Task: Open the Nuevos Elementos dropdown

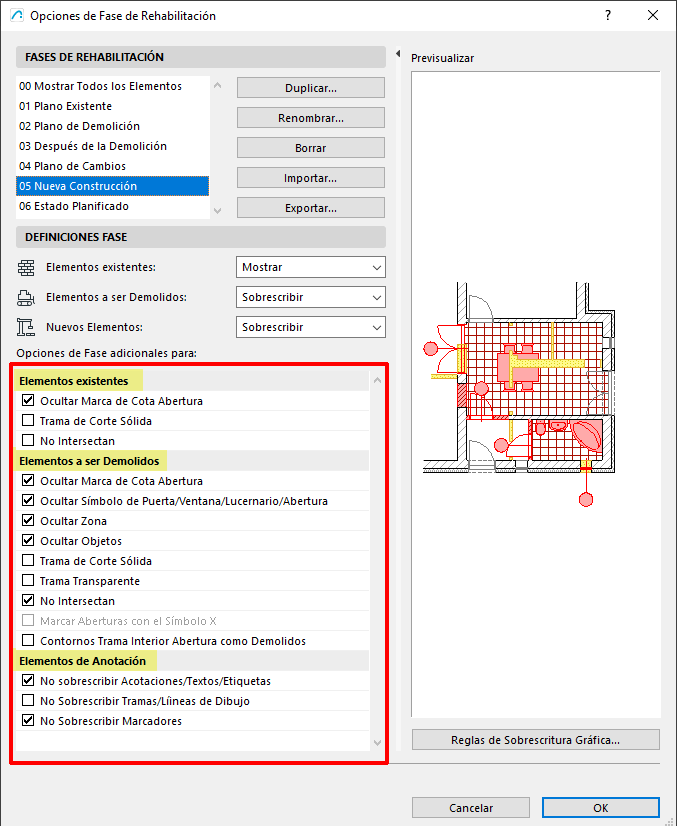Action: coord(311,327)
